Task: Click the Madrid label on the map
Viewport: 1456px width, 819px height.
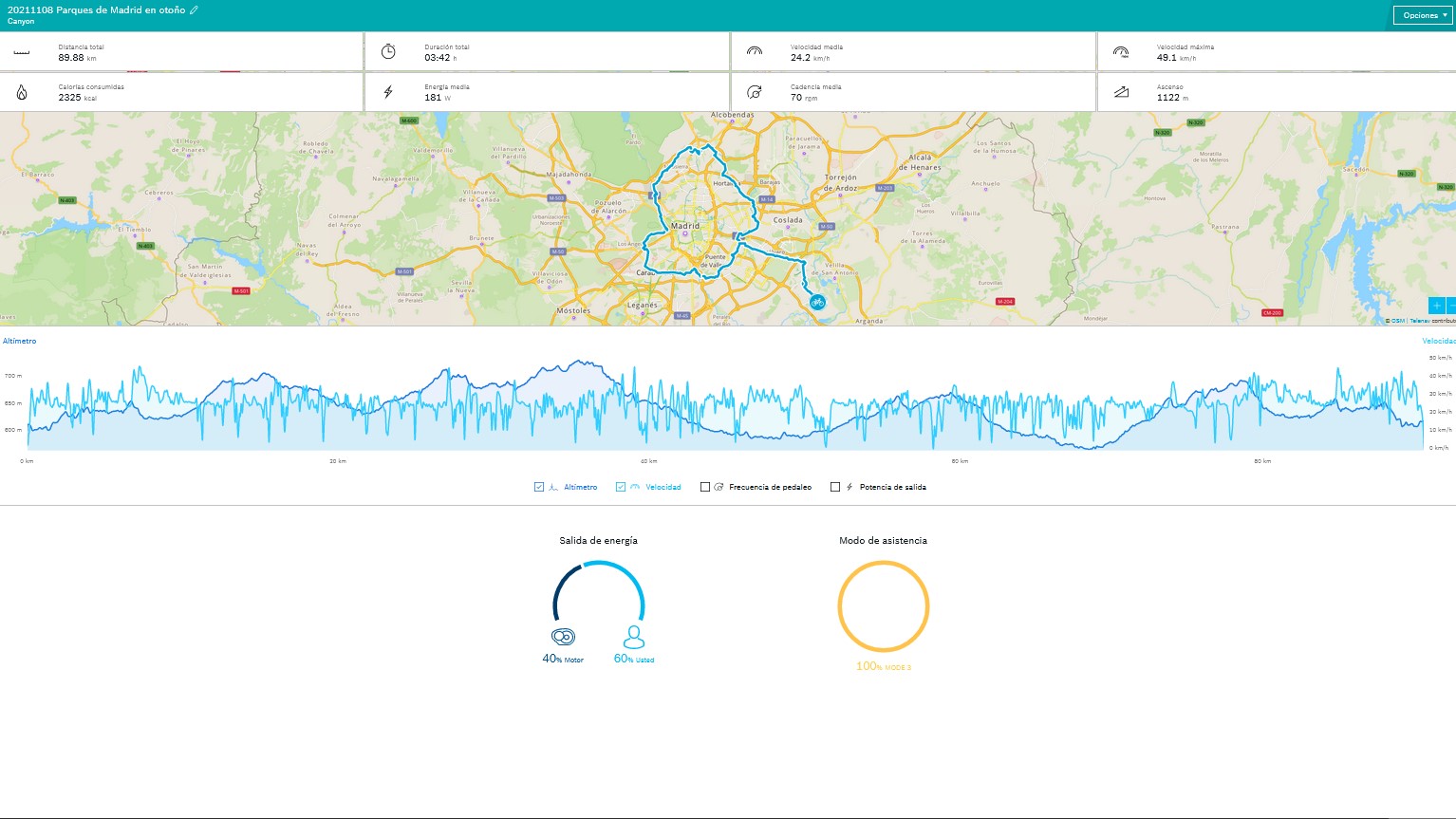Action: point(685,226)
